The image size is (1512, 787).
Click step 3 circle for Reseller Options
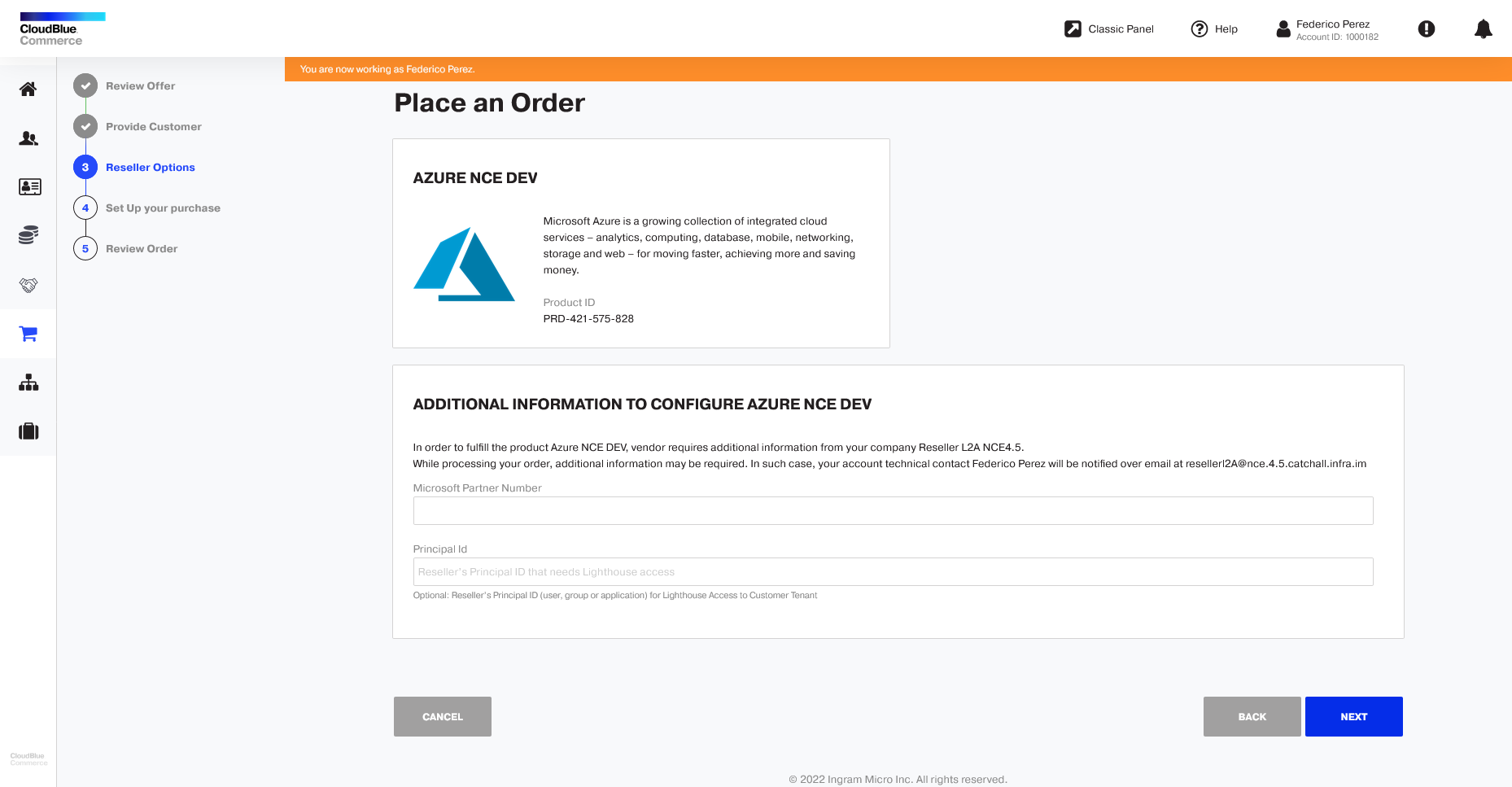85,167
